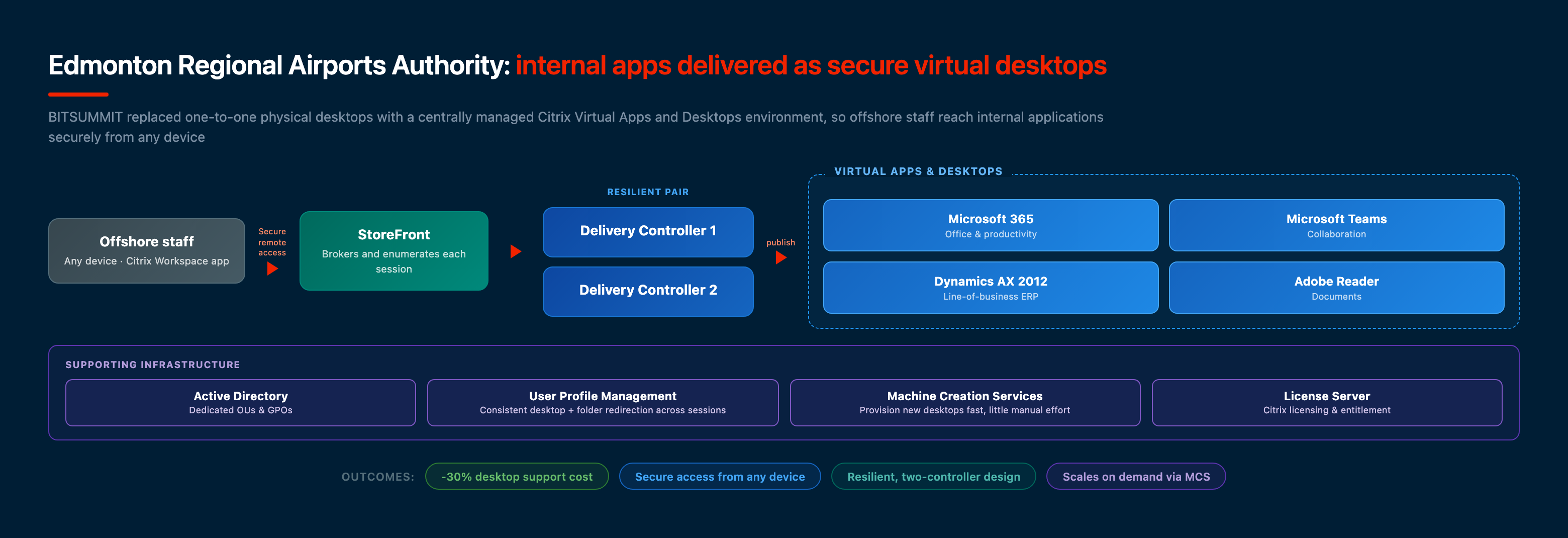
Task: Click the RESILIENT PAIR label
Action: click(648, 192)
